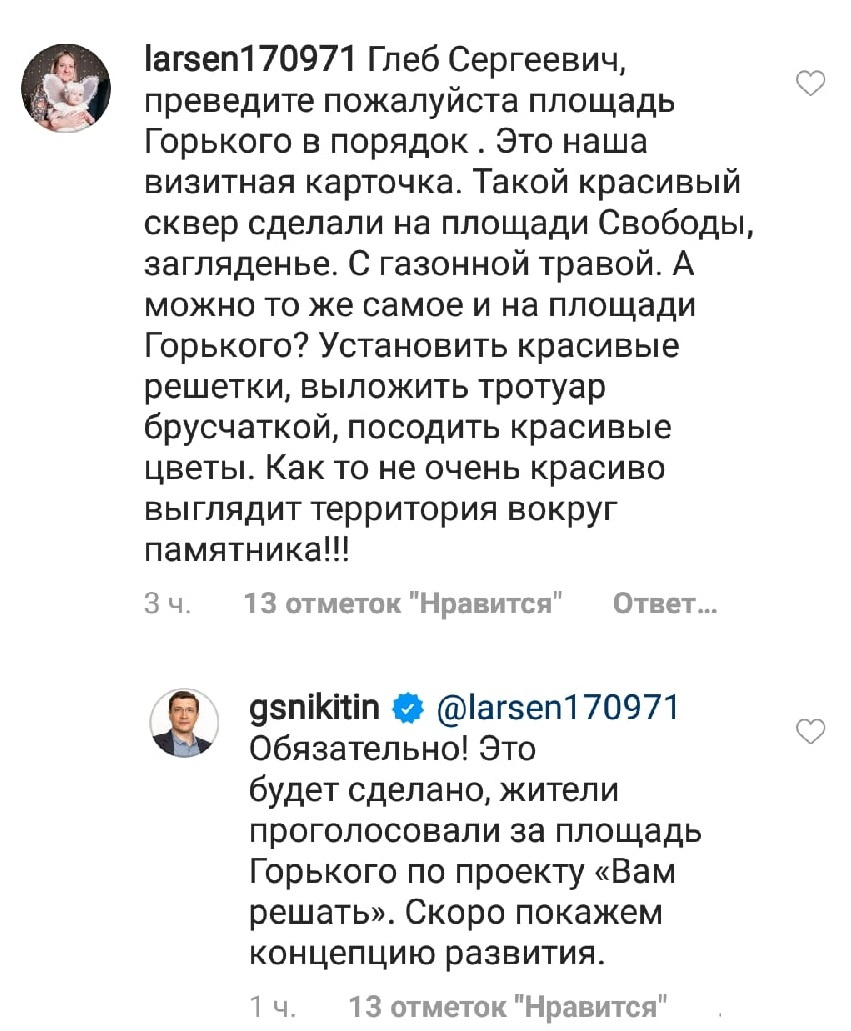Screen dimensions: 851x1031
Task: Click "визитная карточка" phrase in the comment
Action: click(299, 183)
